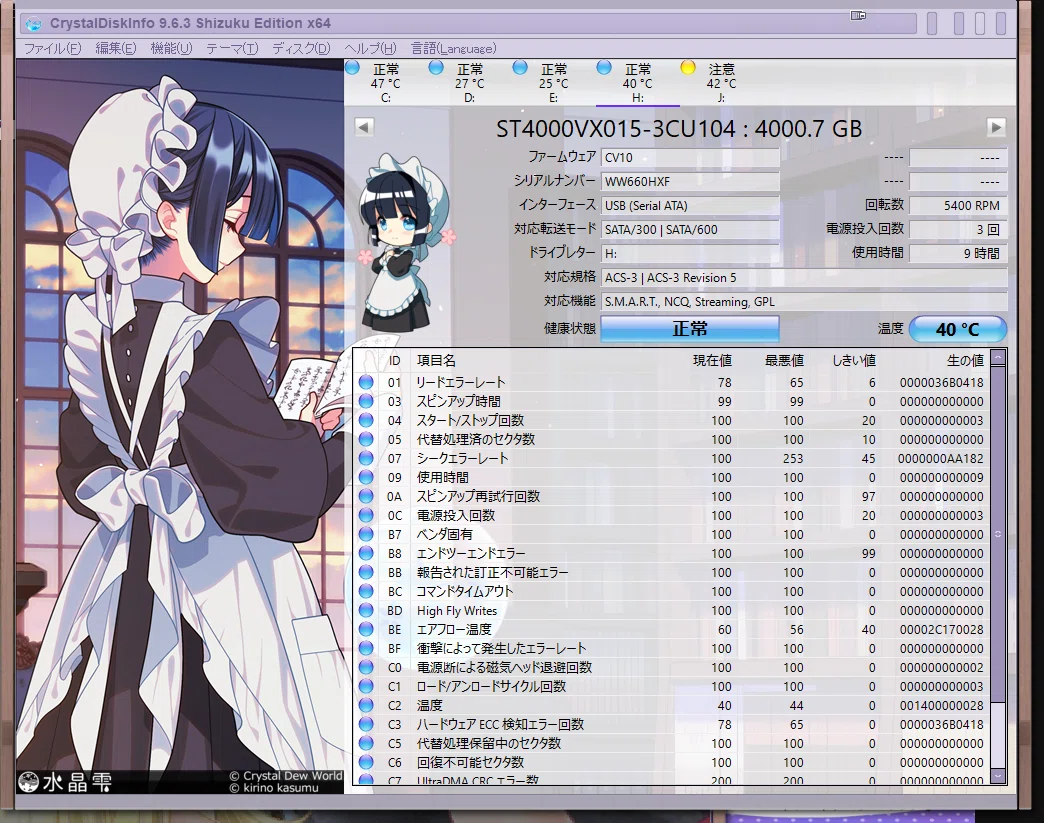The width and height of the screenshot is (1044, 823).
Task: Click the firmware field CV10
Action: [x=690, y=158]
